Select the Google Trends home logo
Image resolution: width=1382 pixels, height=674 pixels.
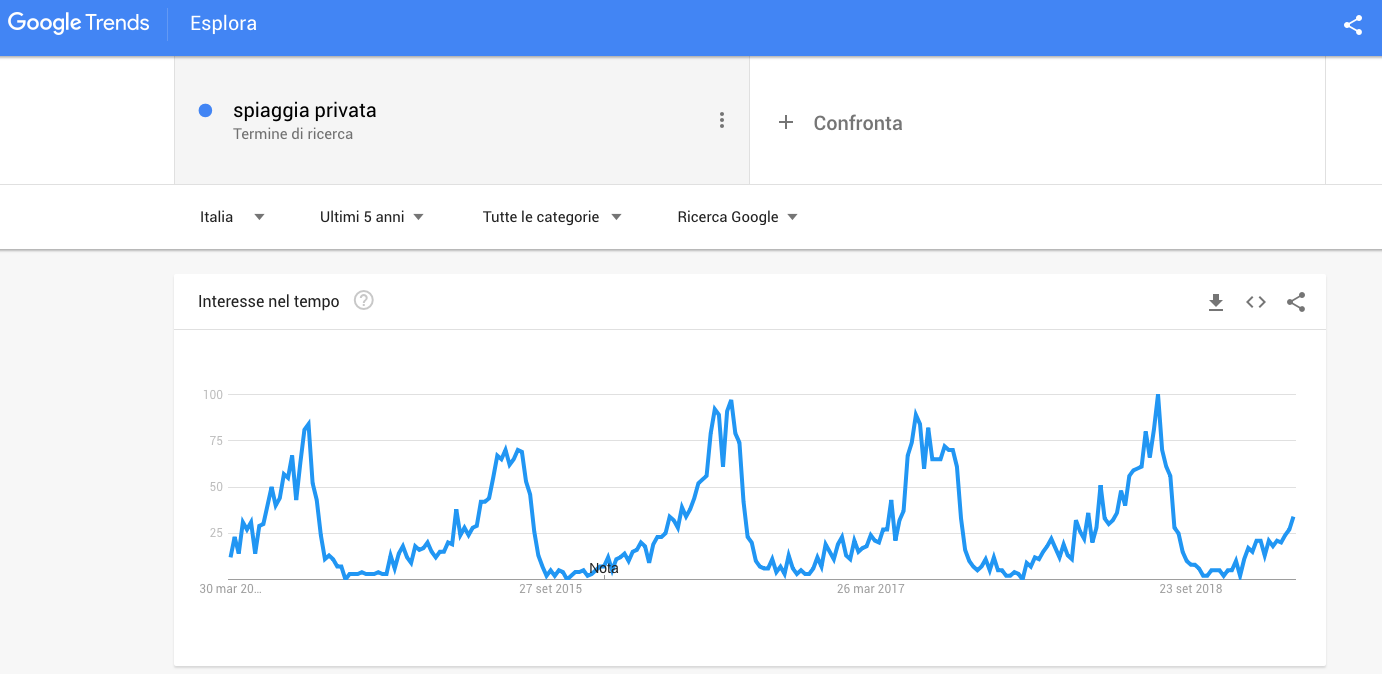[79, 22]
